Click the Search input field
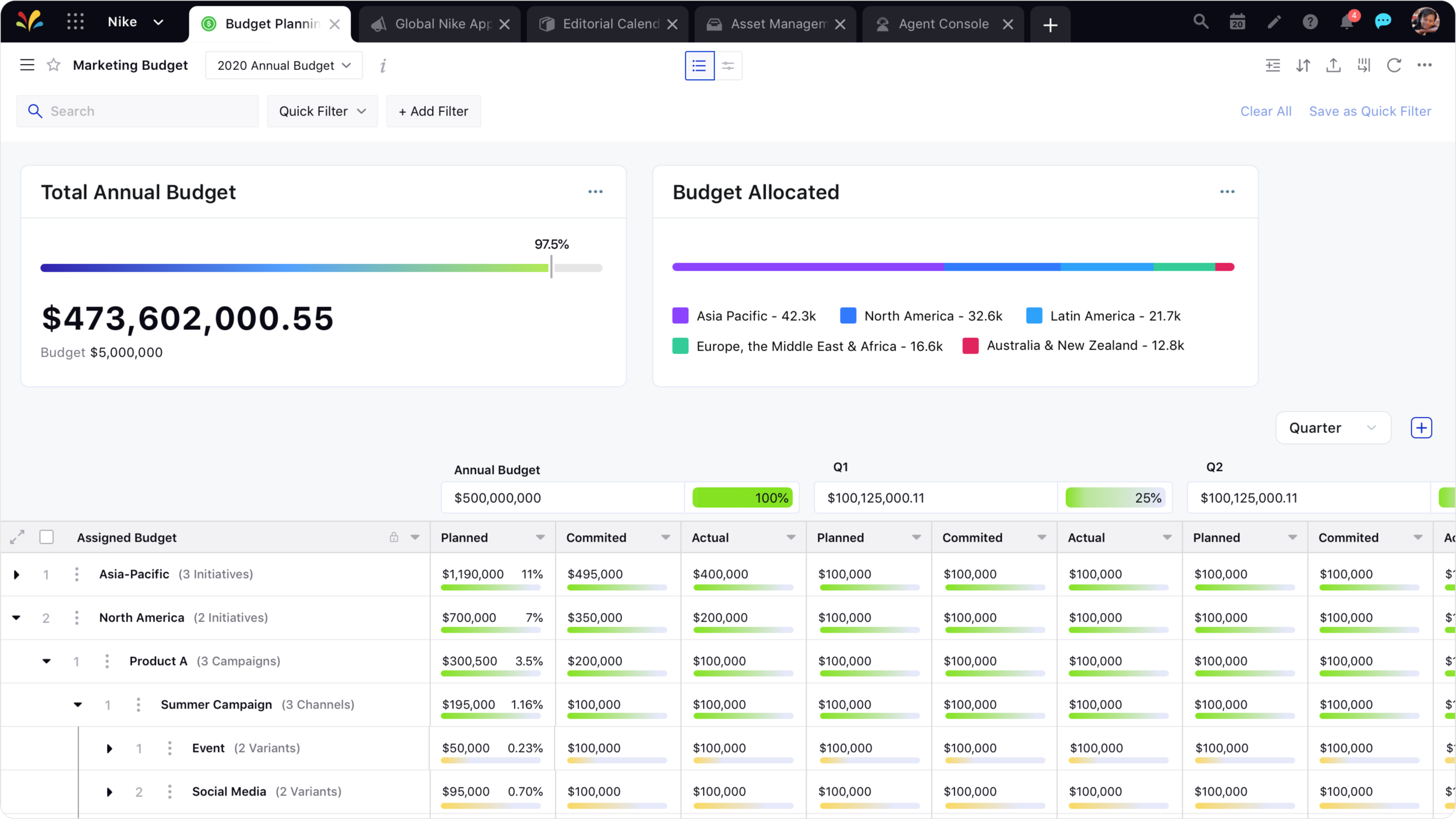1456x819 pixels. pos(137,111)
